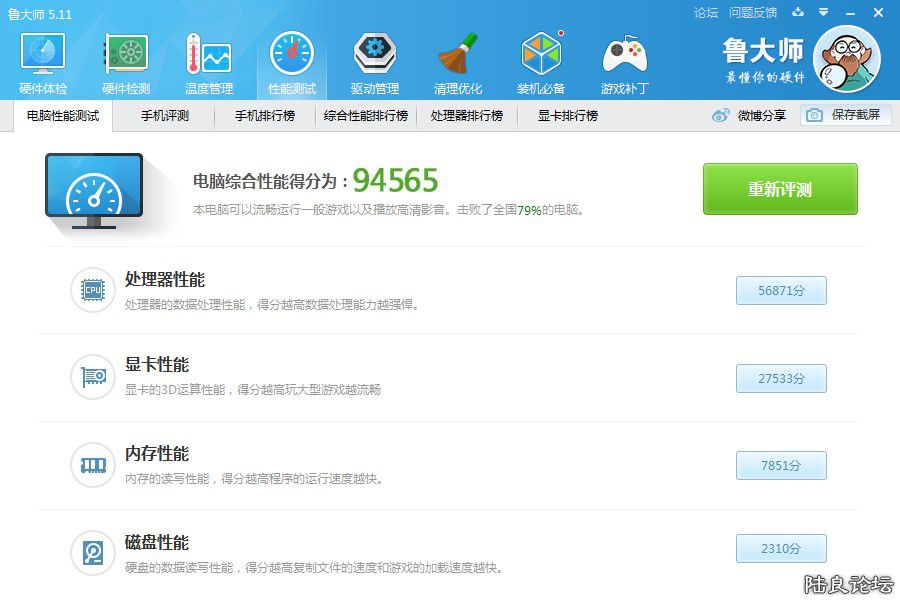Click the 56871分 processor score button
The image size is (900, 600).
pos(781,291)
